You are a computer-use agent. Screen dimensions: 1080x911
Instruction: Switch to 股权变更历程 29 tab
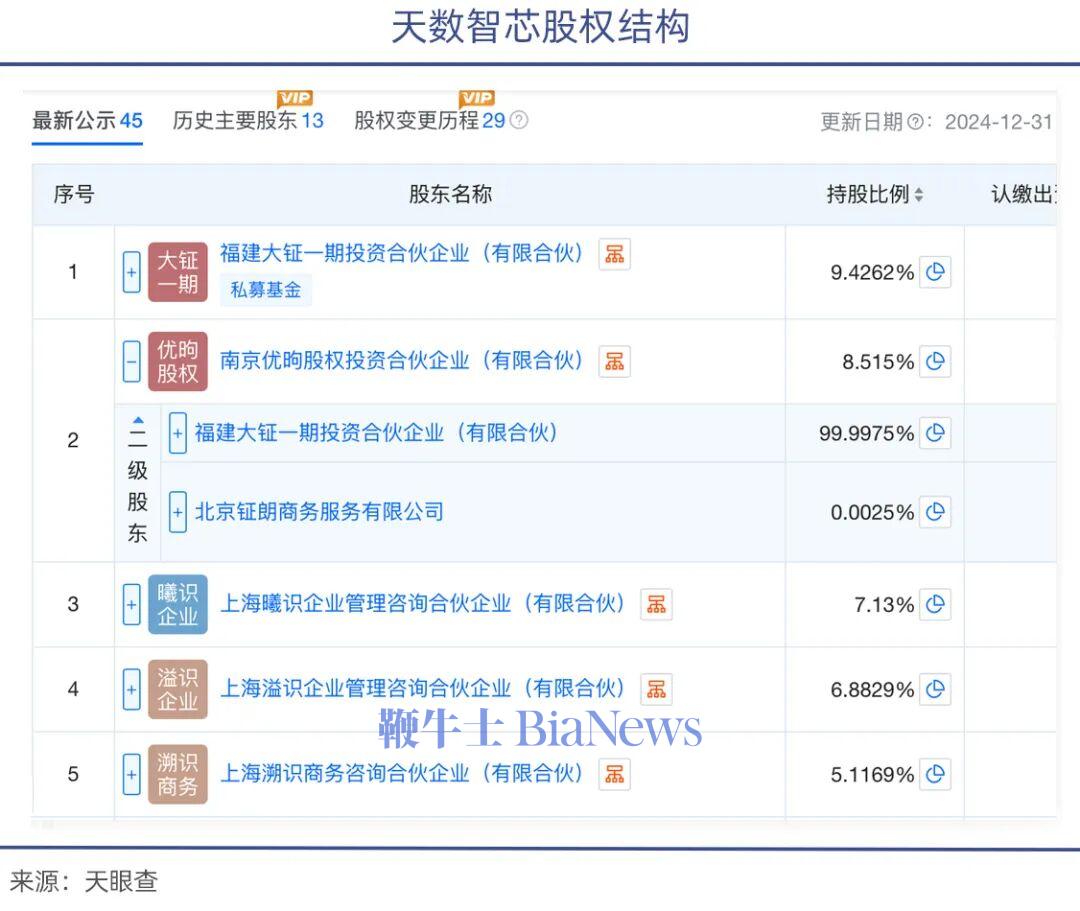[430, 121]
